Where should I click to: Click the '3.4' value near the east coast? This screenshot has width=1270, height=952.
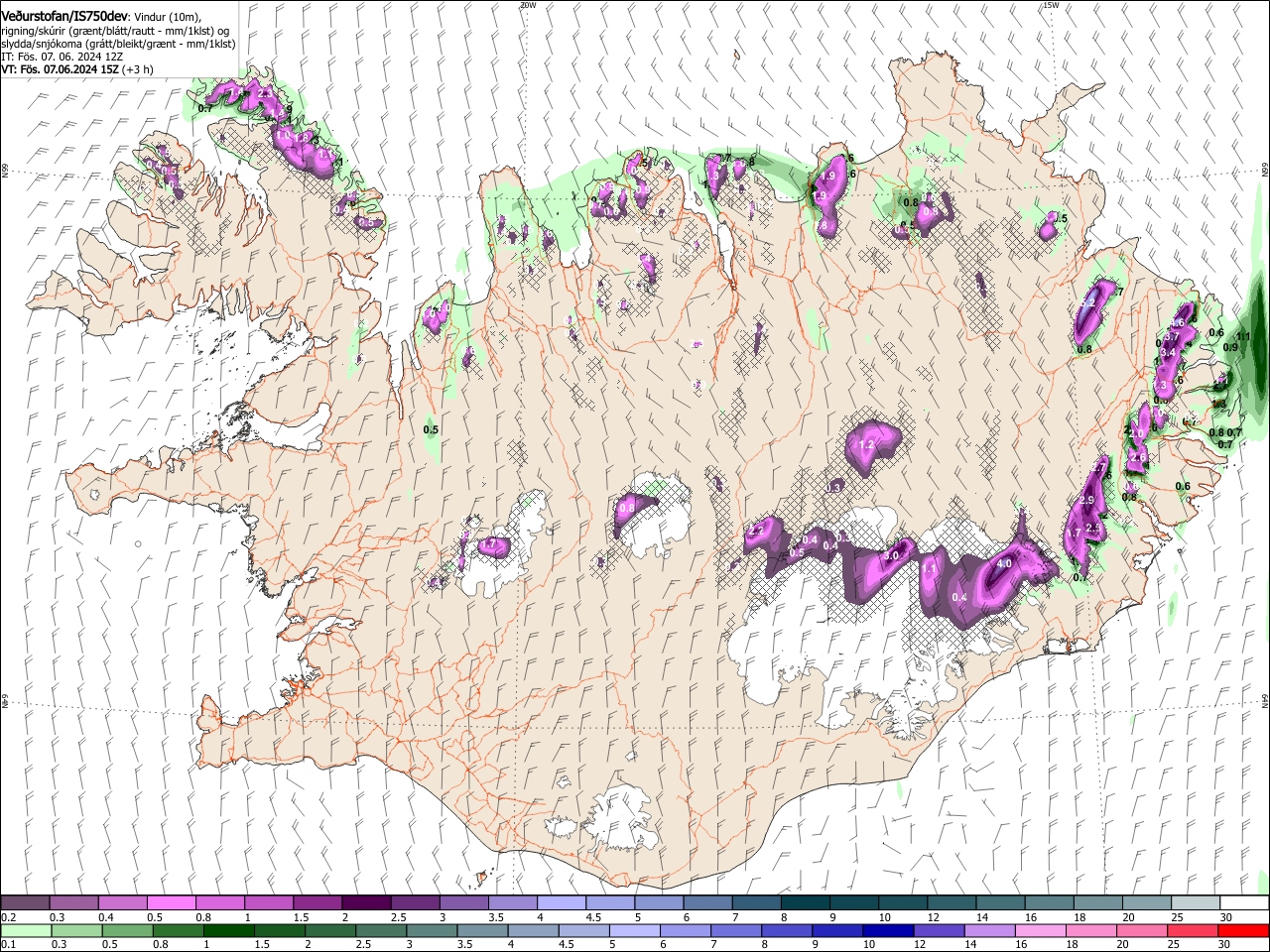1168,352
